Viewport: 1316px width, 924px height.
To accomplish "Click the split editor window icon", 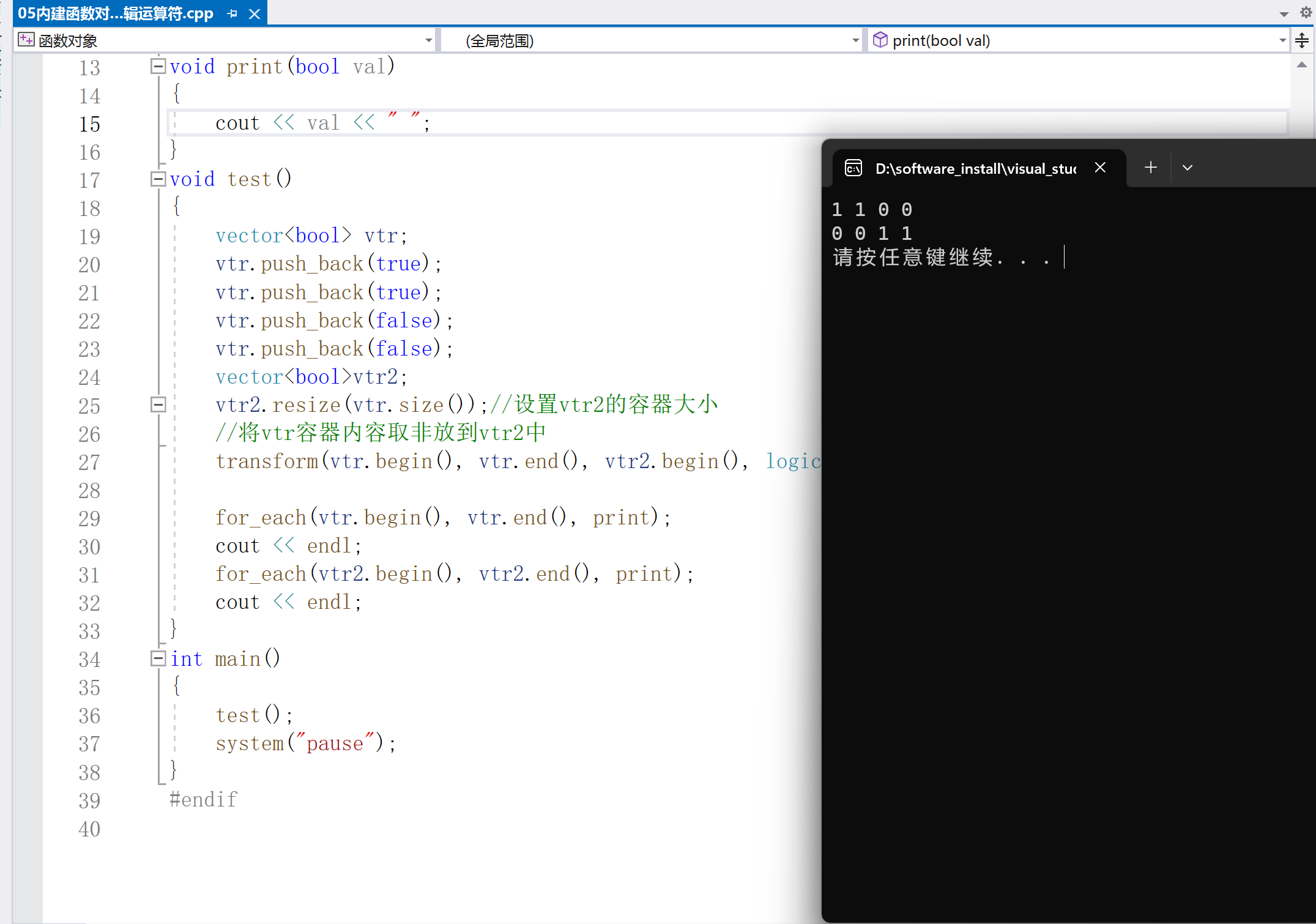I will pyautogui.click(x=1302, y=40).
